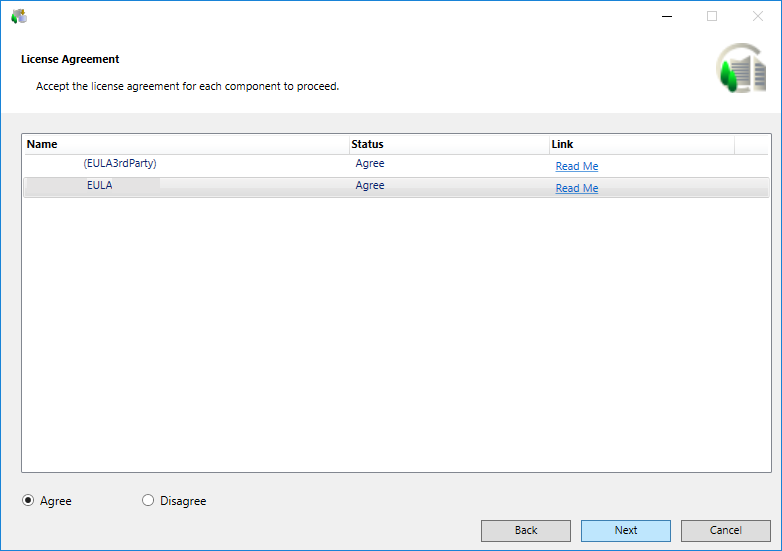The height and width of the screenshot is (551, 782).
Task: Go back with the Back button
Action: coord(525,530)
